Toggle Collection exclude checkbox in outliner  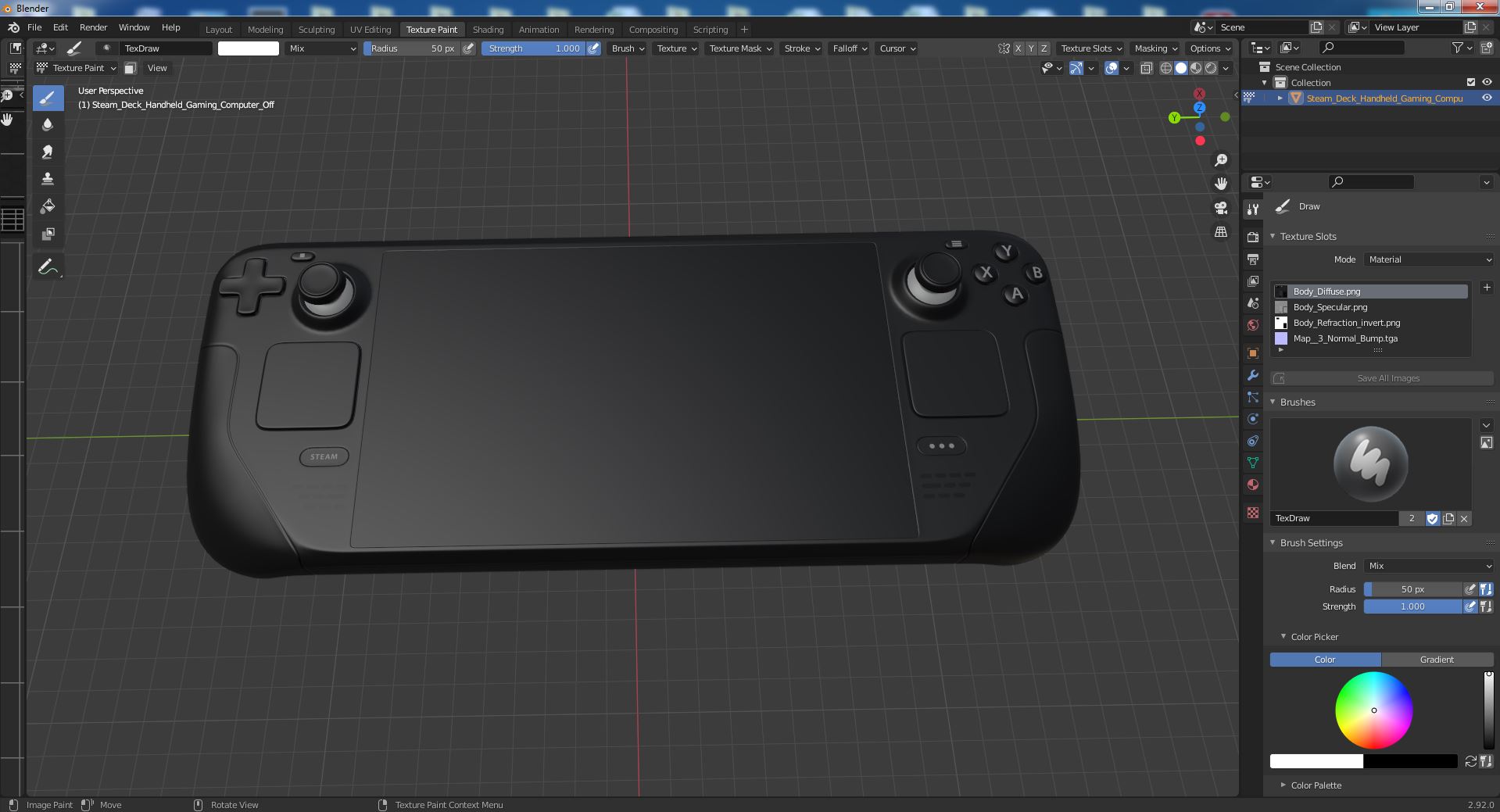click(1471, 82)
